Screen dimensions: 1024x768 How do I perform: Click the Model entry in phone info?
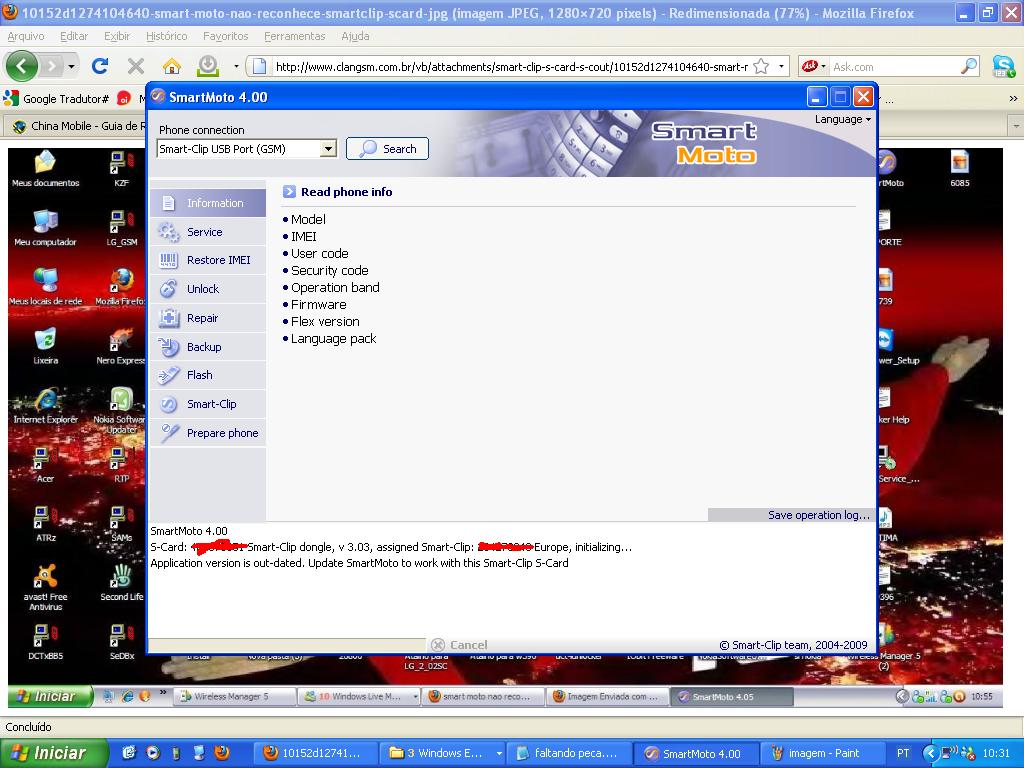(x=308, y=219)
